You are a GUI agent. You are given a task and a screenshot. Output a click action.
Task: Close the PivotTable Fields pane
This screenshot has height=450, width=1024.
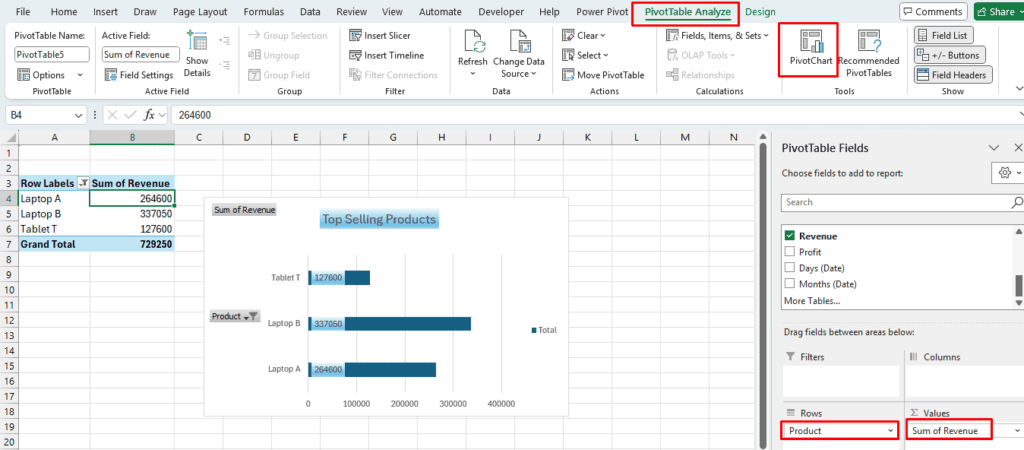[1017, 148]
